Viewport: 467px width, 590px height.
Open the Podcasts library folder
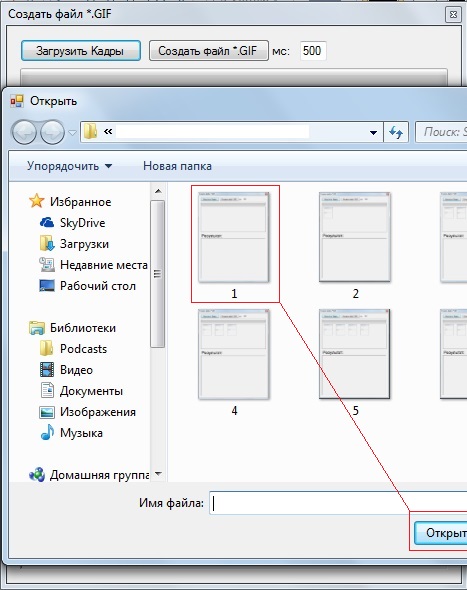84,349
